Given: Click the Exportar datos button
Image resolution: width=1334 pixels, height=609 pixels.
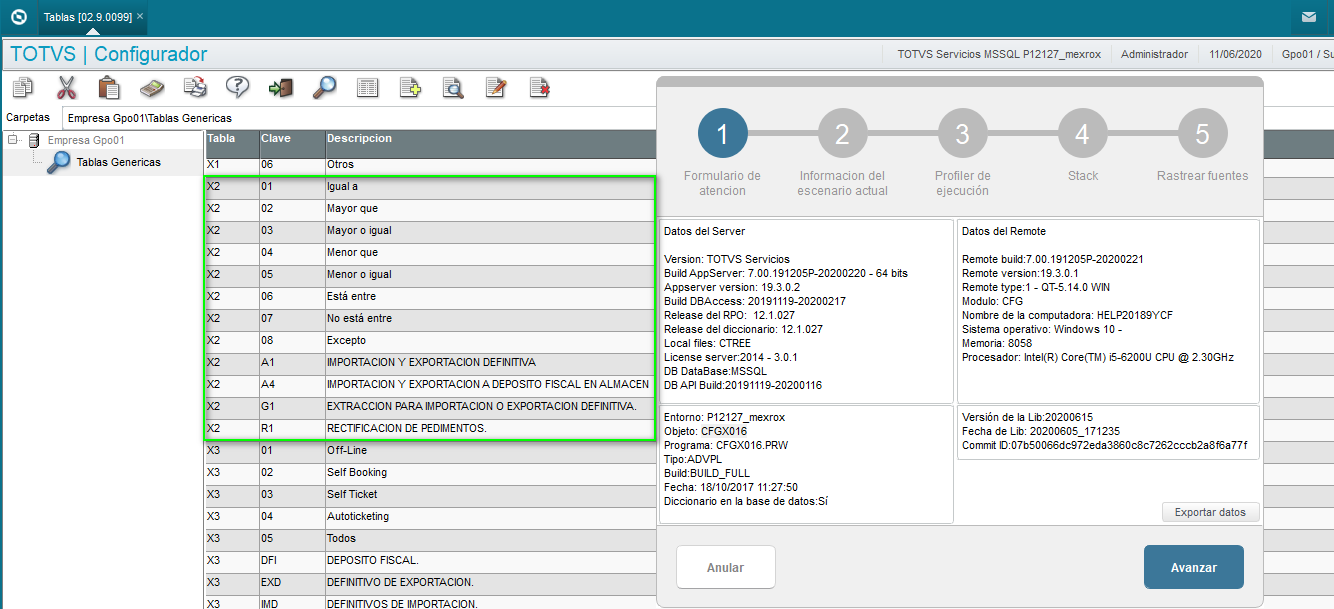Looking at the screenshot, I should tap(1210, 512).
